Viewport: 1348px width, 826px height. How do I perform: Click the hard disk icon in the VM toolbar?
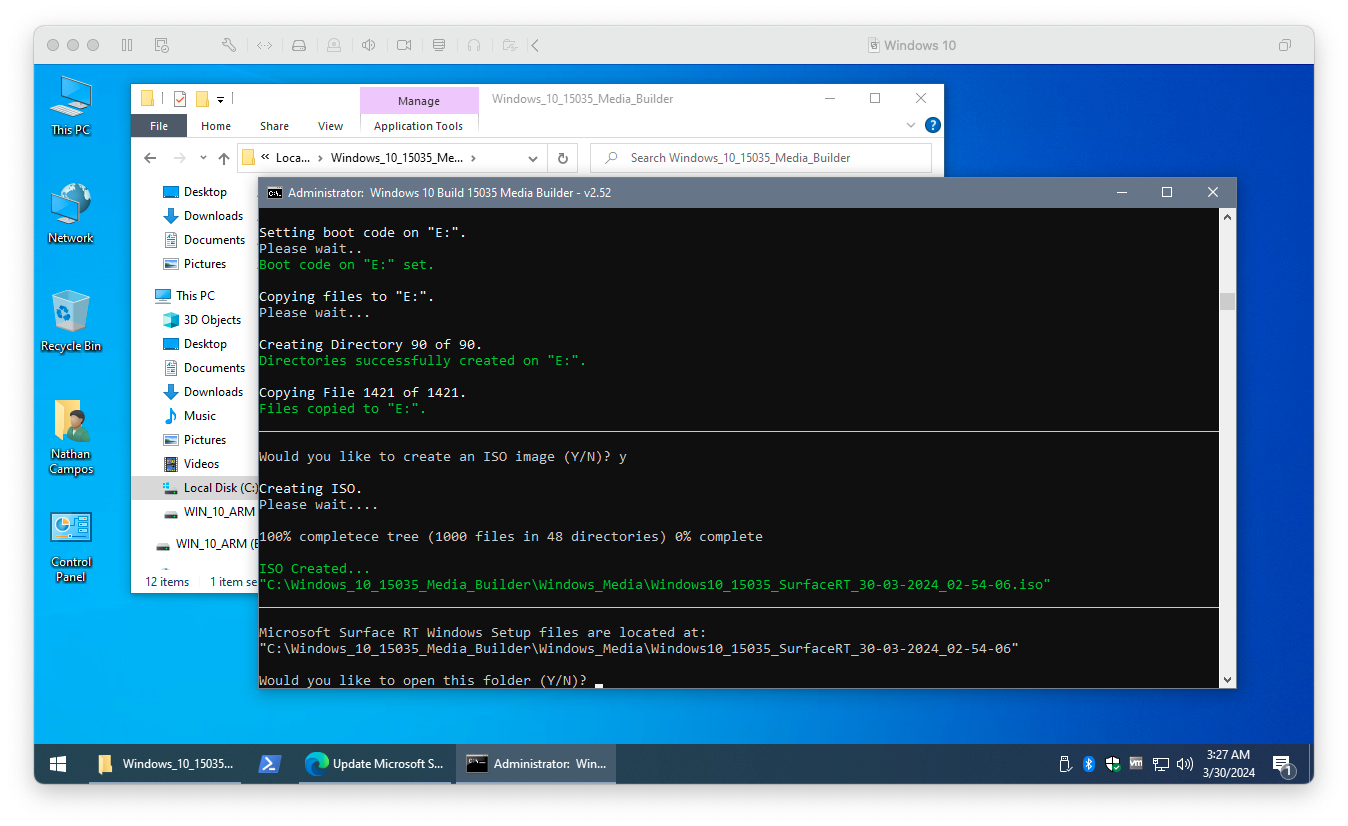[x=298, y=45]
